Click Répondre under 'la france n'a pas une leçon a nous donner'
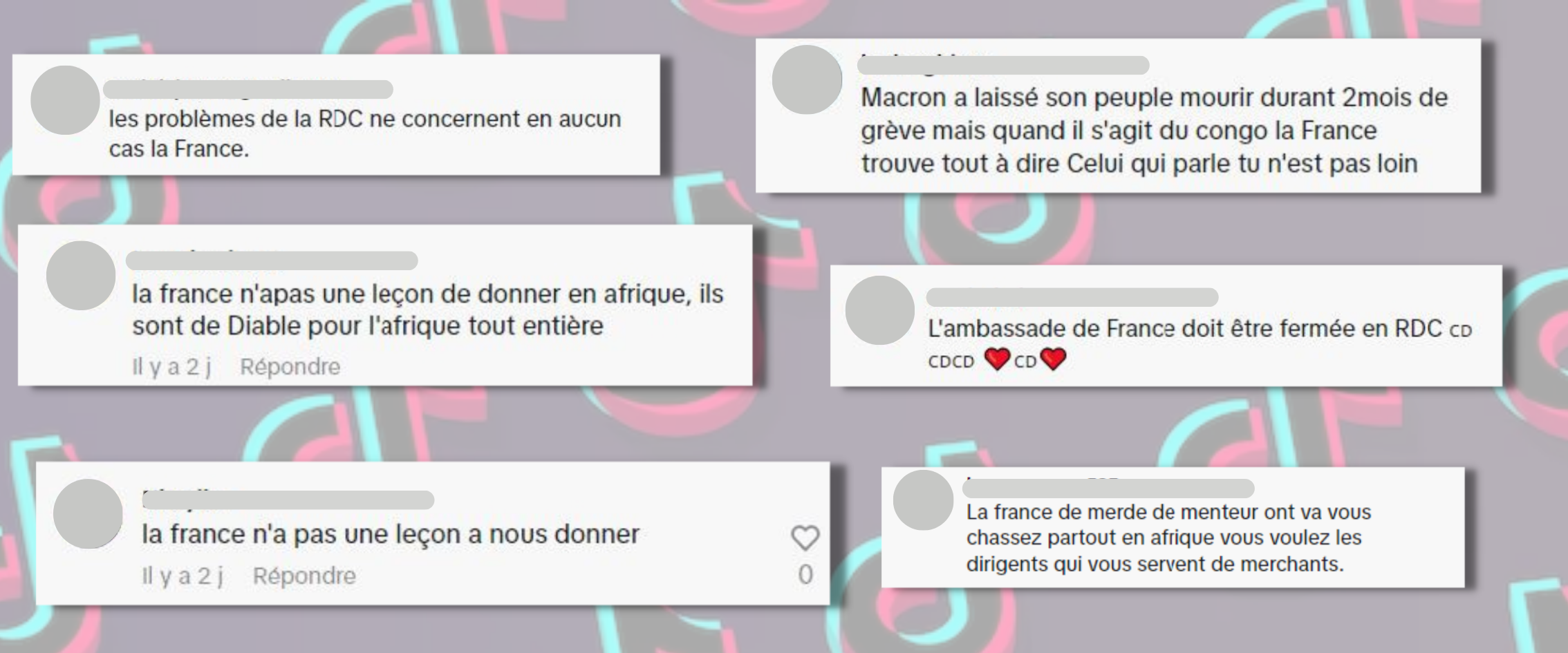 coord(304,576)
